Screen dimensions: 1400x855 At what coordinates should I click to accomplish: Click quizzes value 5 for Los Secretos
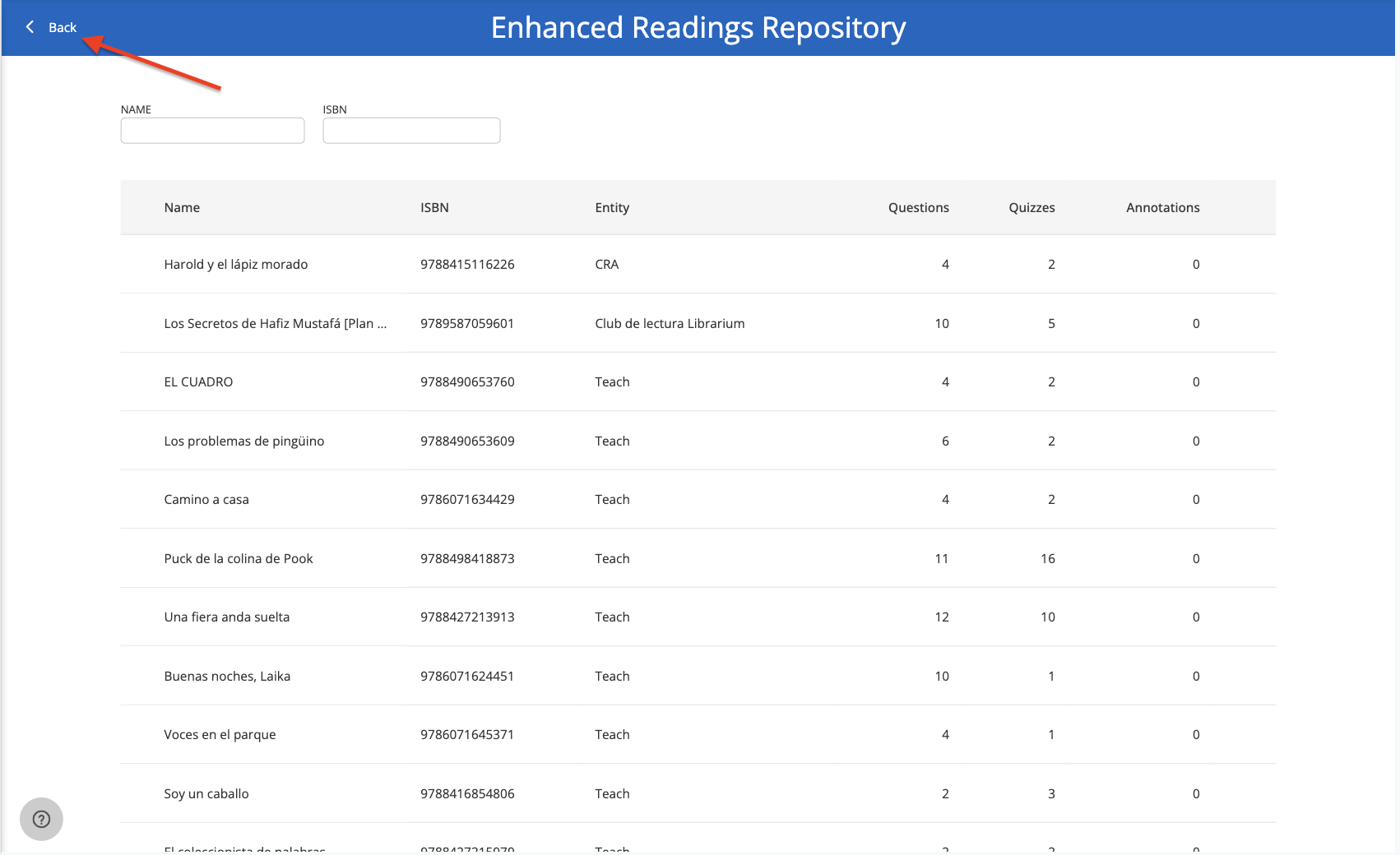[1051, 323]
